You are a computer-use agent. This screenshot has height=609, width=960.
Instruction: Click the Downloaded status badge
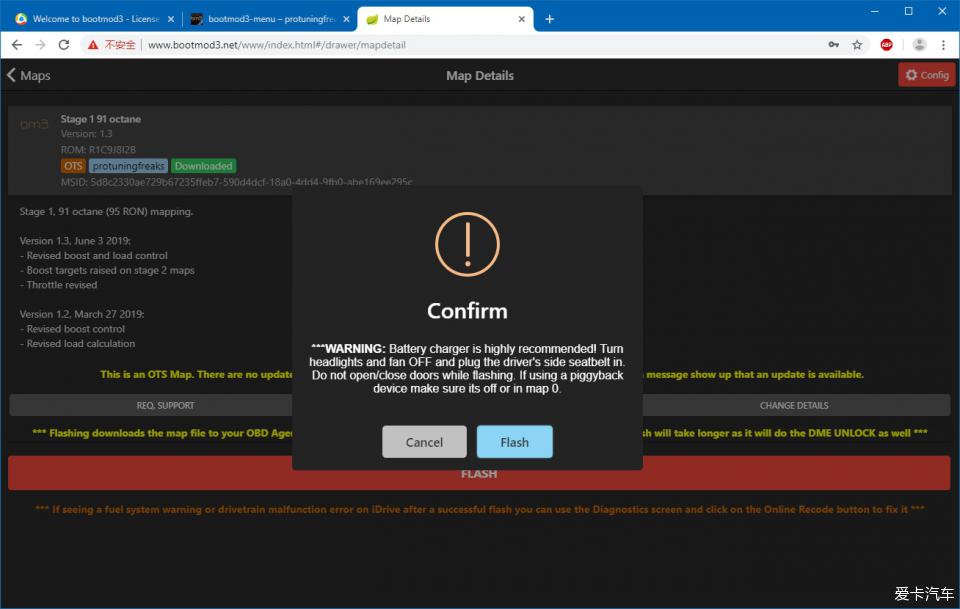tap(203, 166)
